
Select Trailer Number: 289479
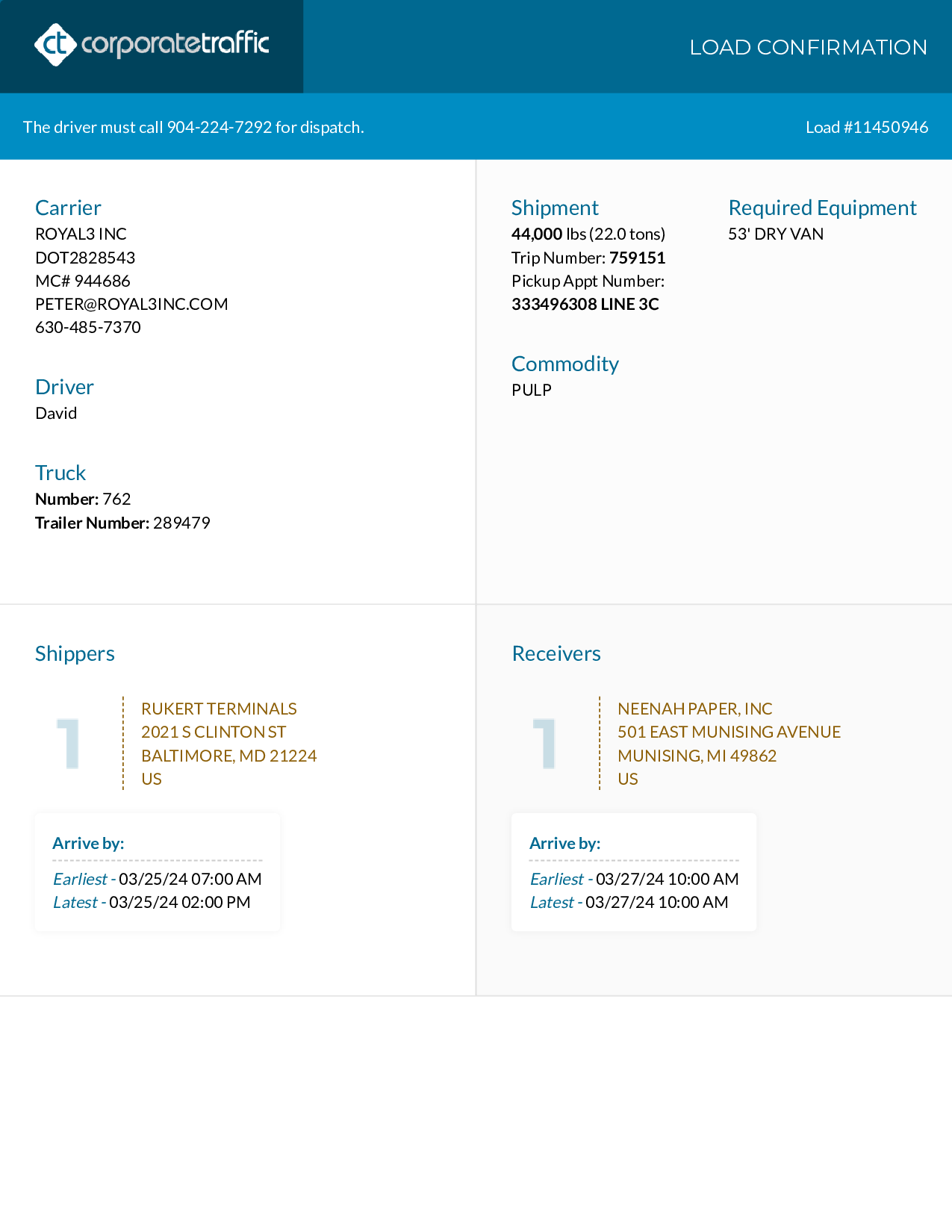122,523
